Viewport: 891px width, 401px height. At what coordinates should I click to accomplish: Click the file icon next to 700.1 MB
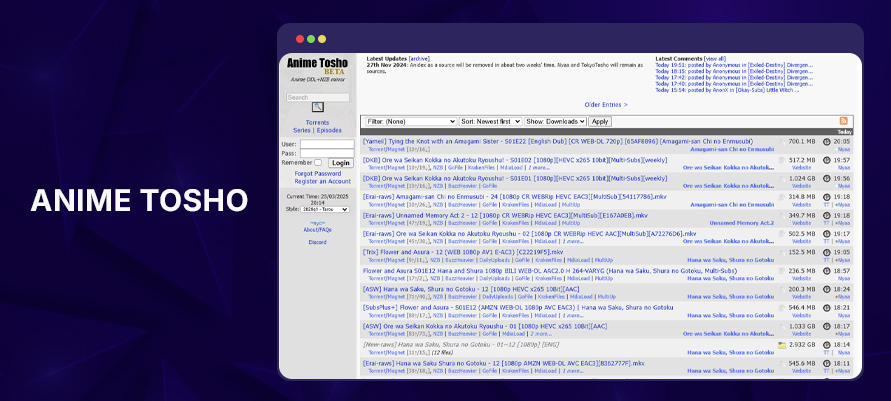[782, 141]
